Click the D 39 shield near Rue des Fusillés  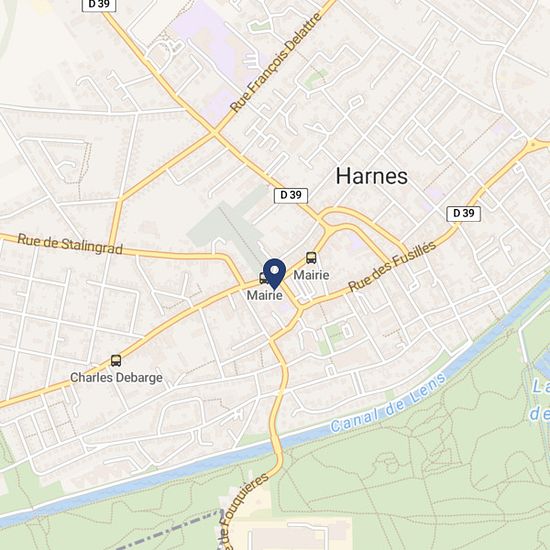[463, 214]
